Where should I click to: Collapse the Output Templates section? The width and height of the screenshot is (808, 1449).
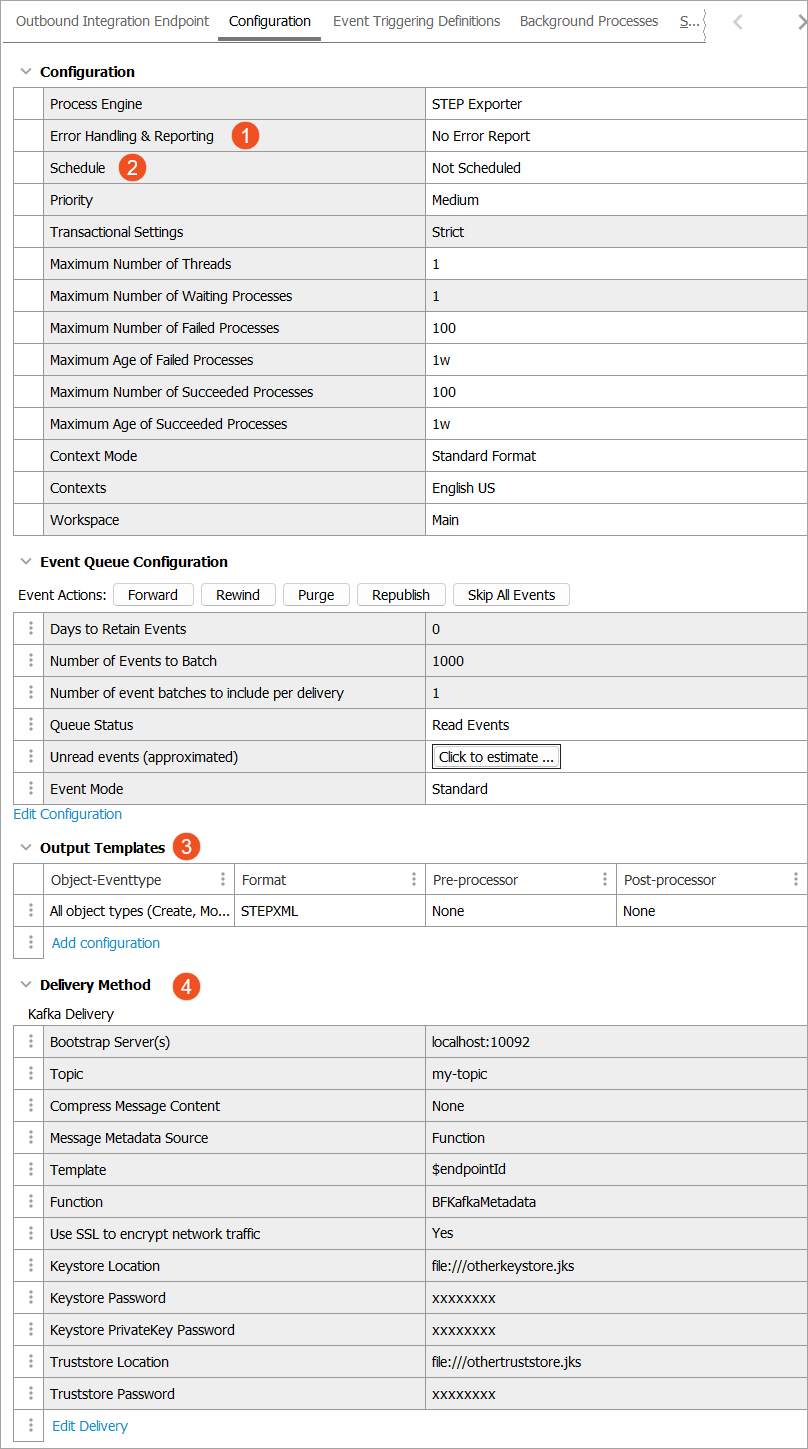[x=26, y=848]
